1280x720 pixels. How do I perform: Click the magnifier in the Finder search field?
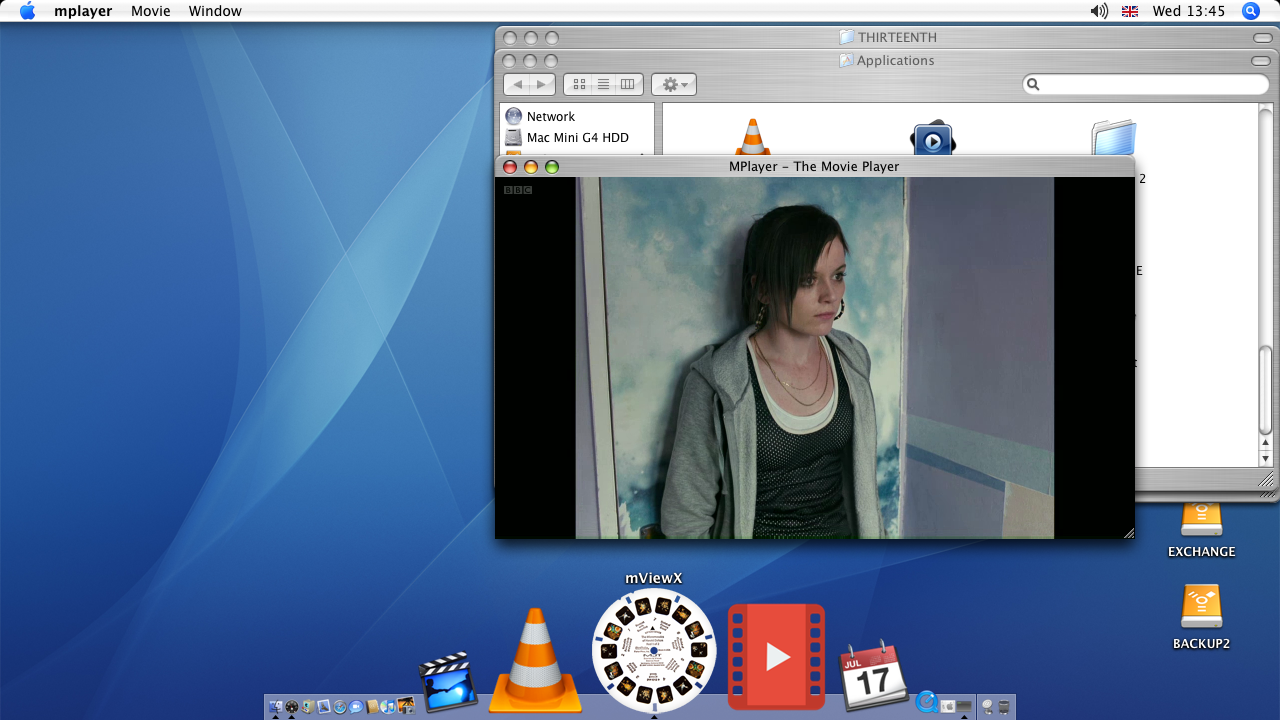[x=1034, y=85]
